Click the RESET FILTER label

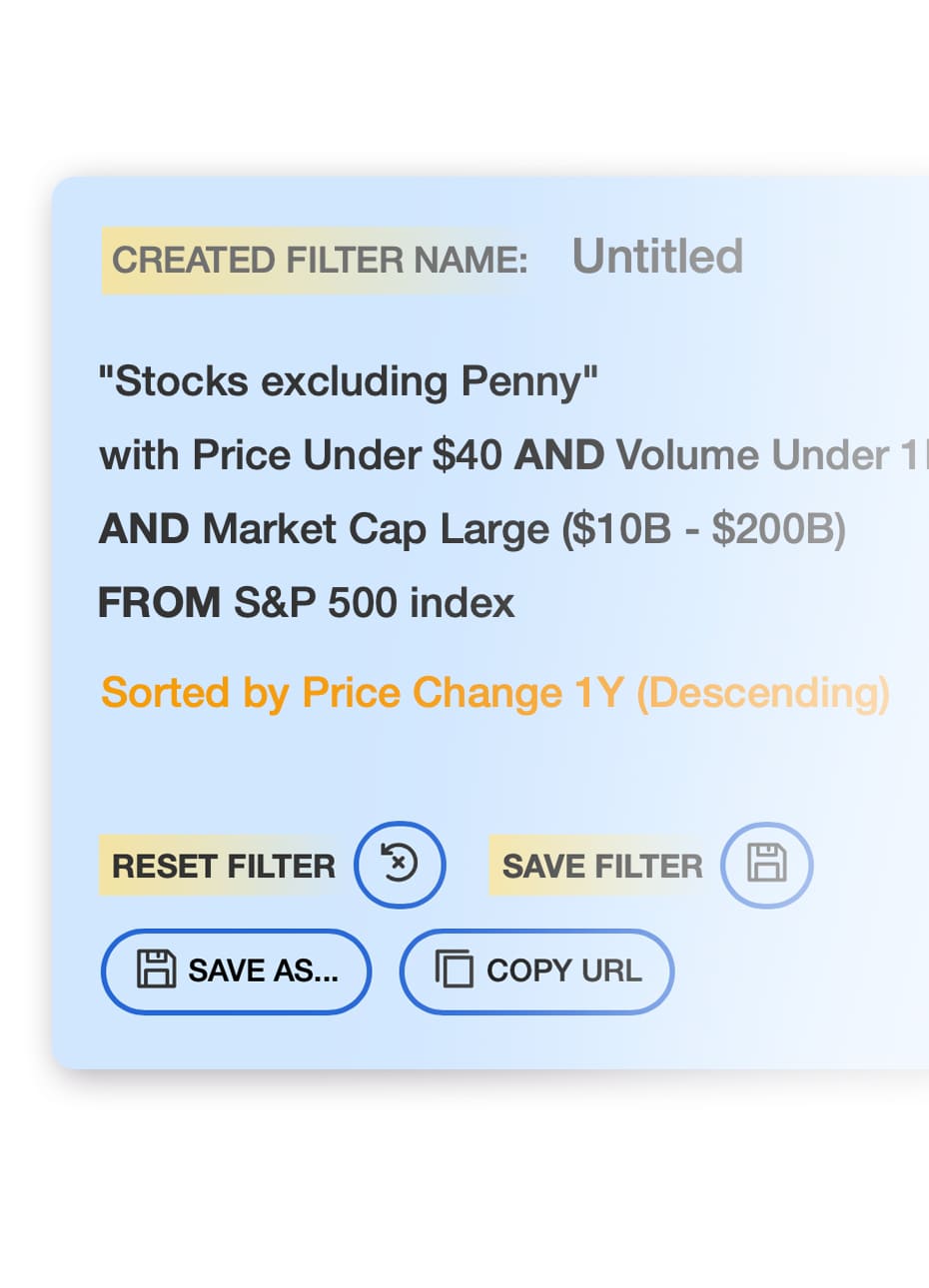pyautogui.click(x=223, y=866)
